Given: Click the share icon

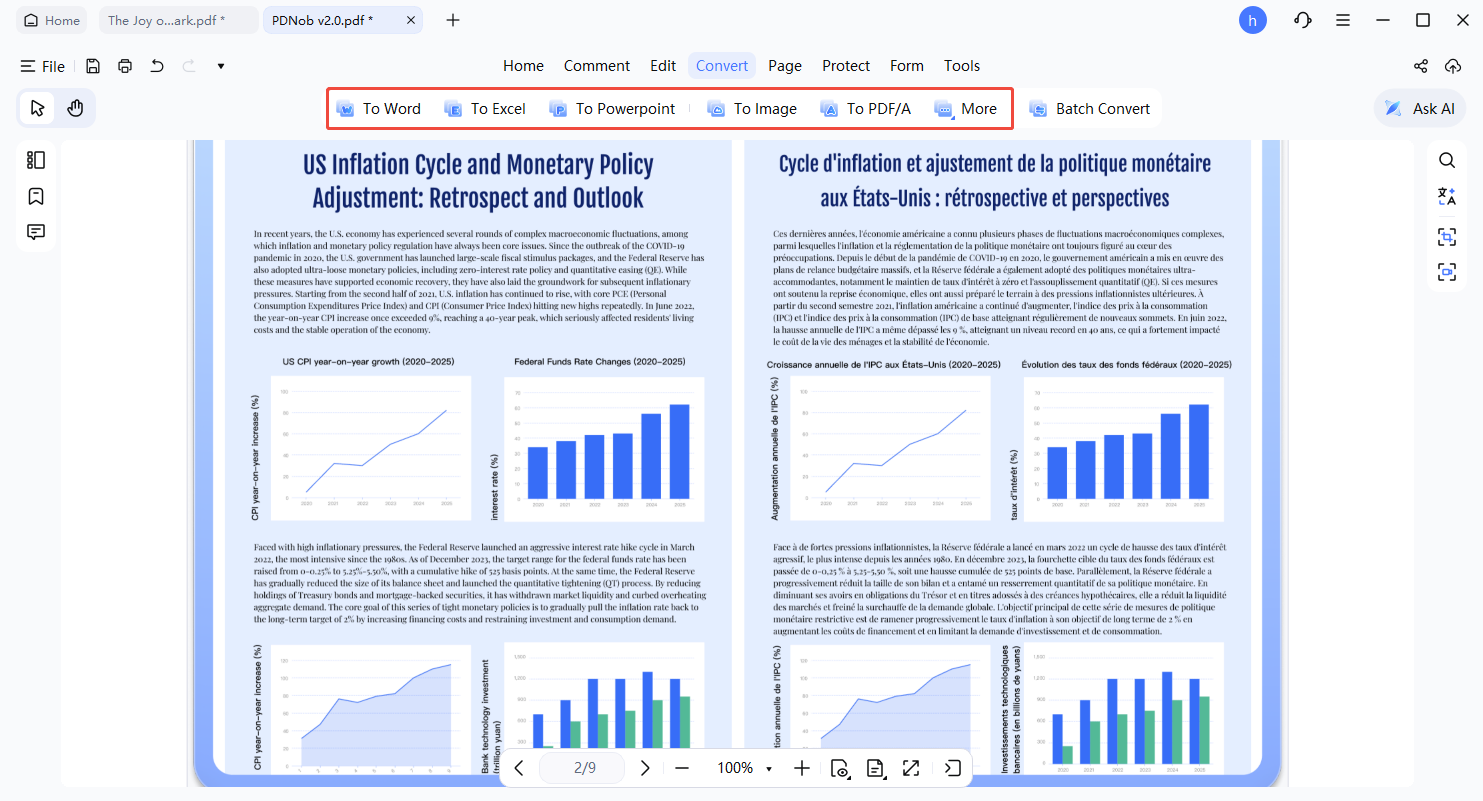Looking at the screenshot, I should tap(1420, 66).
